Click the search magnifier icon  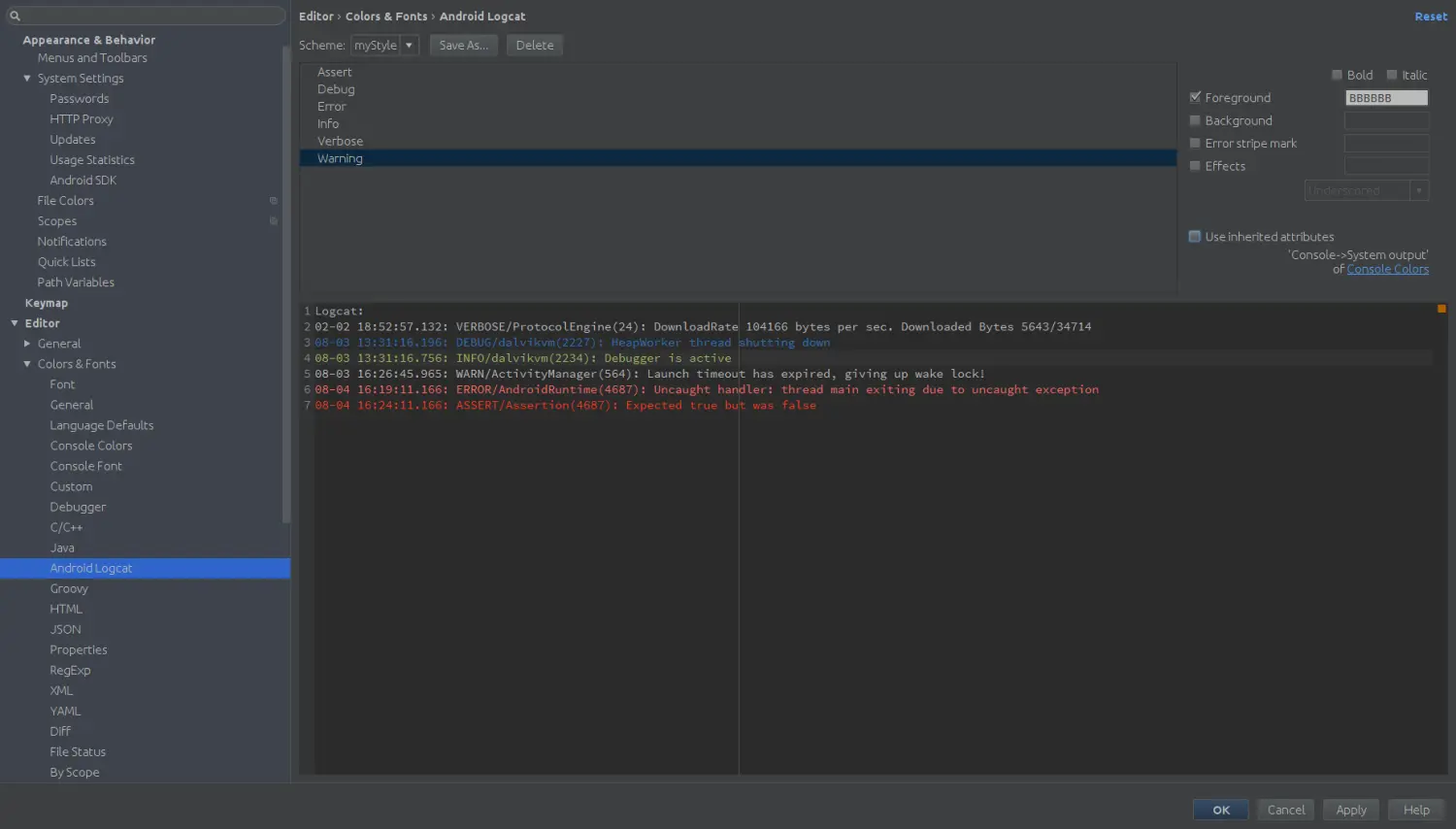(x=15, y=16)
